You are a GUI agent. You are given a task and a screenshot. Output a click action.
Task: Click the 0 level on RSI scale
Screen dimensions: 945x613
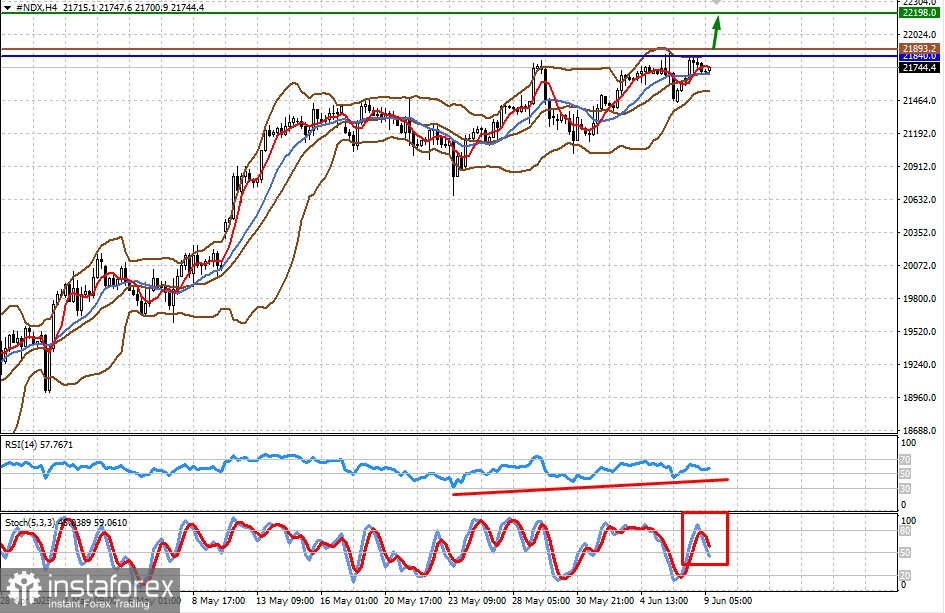pos(903,505)
